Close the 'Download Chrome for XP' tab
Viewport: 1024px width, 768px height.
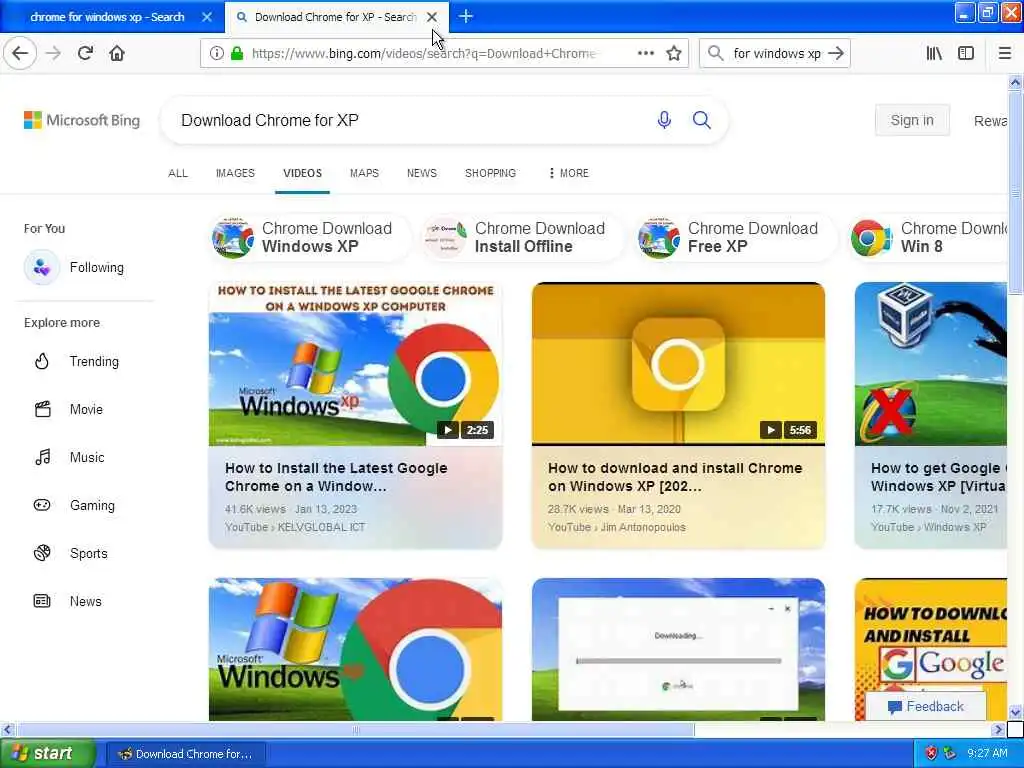pos(432,17)
